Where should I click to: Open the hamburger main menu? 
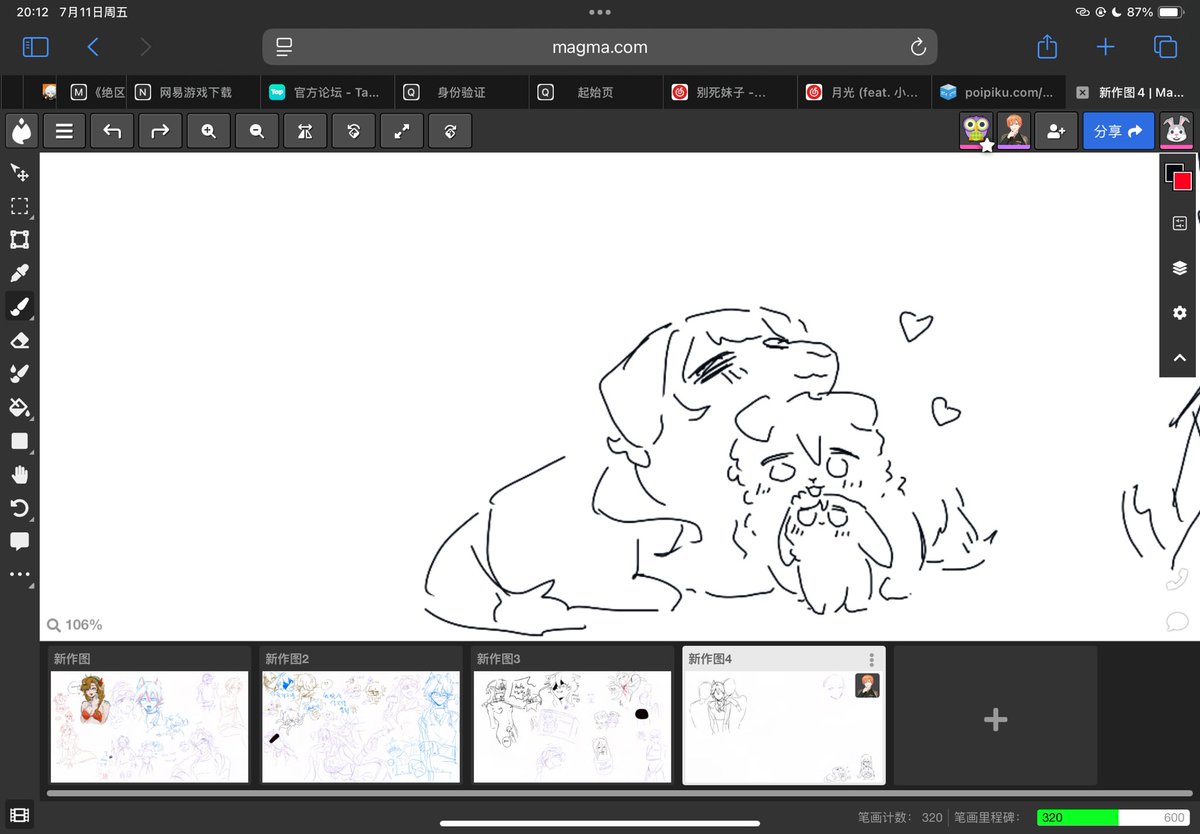click(x=64, y=131)
